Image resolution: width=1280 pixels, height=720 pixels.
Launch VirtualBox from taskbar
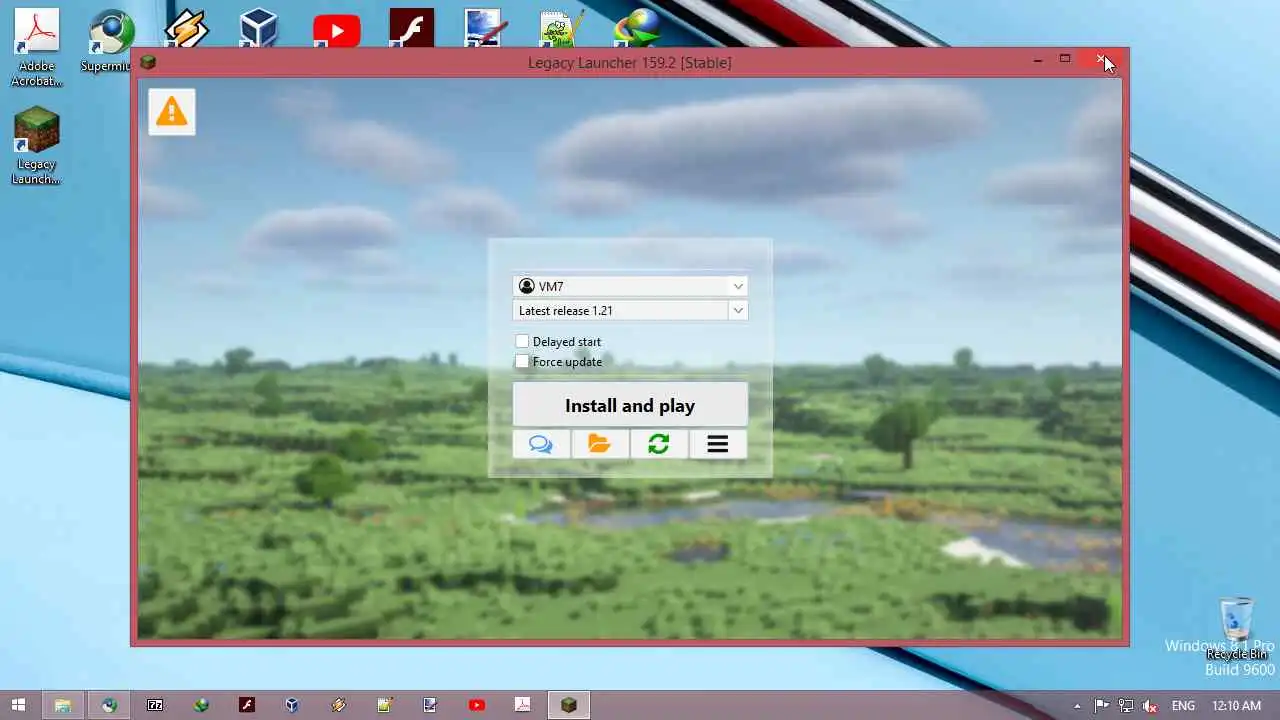click(x=292, y=705)
